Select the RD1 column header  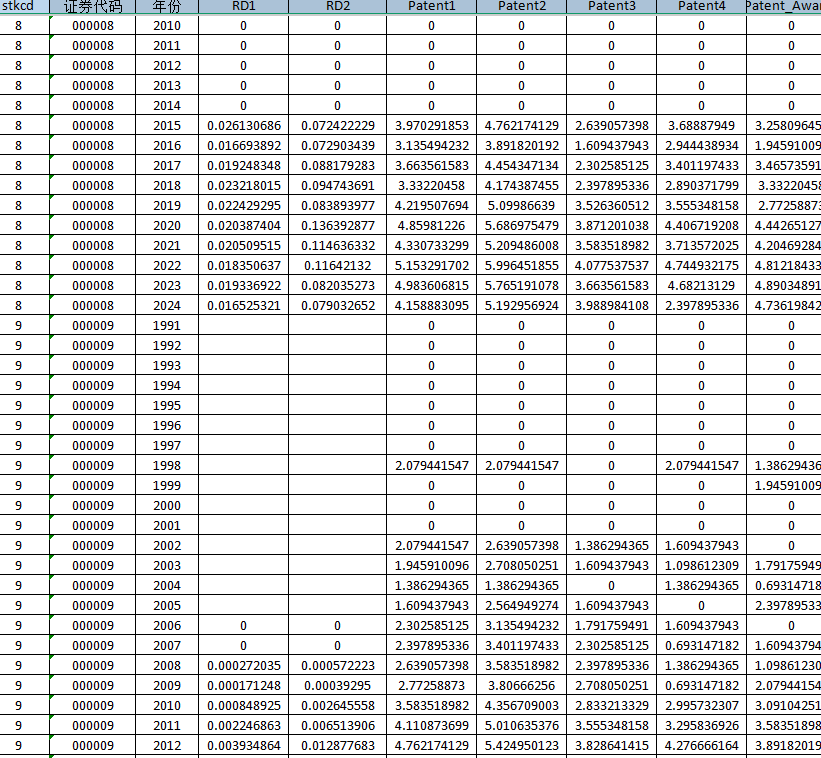click(243, 6)
